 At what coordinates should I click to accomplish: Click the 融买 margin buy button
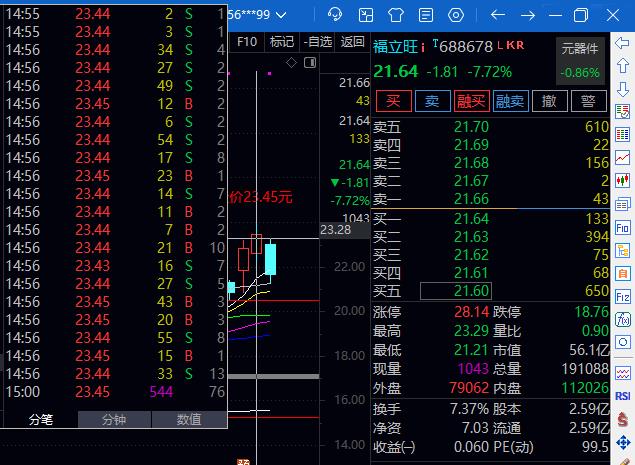[x=471, y=101]
